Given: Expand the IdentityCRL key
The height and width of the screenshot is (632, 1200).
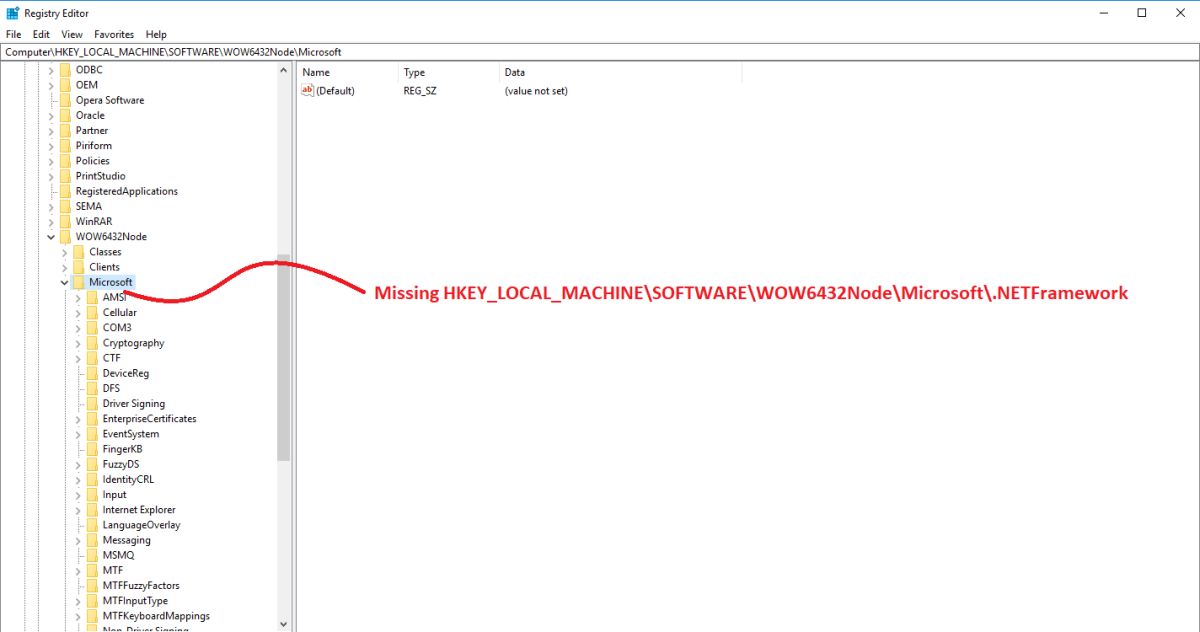Looking at the screenshot, I should (x=78, y=479).
